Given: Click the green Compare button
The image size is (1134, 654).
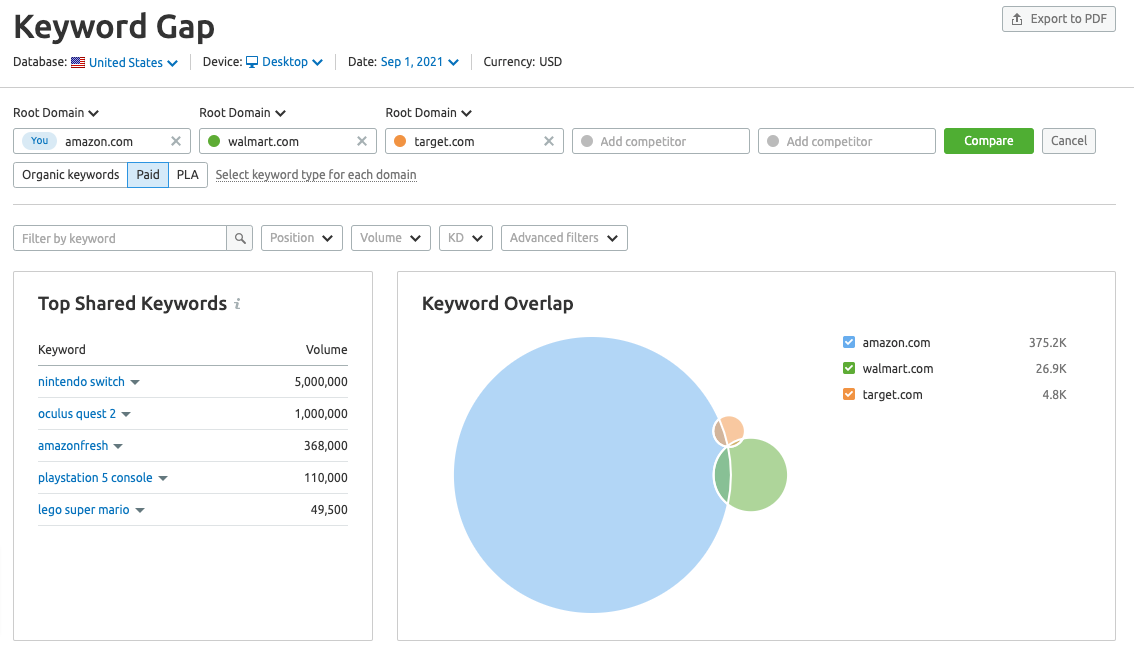Looking at the screenshot, I should click(989, 141).
